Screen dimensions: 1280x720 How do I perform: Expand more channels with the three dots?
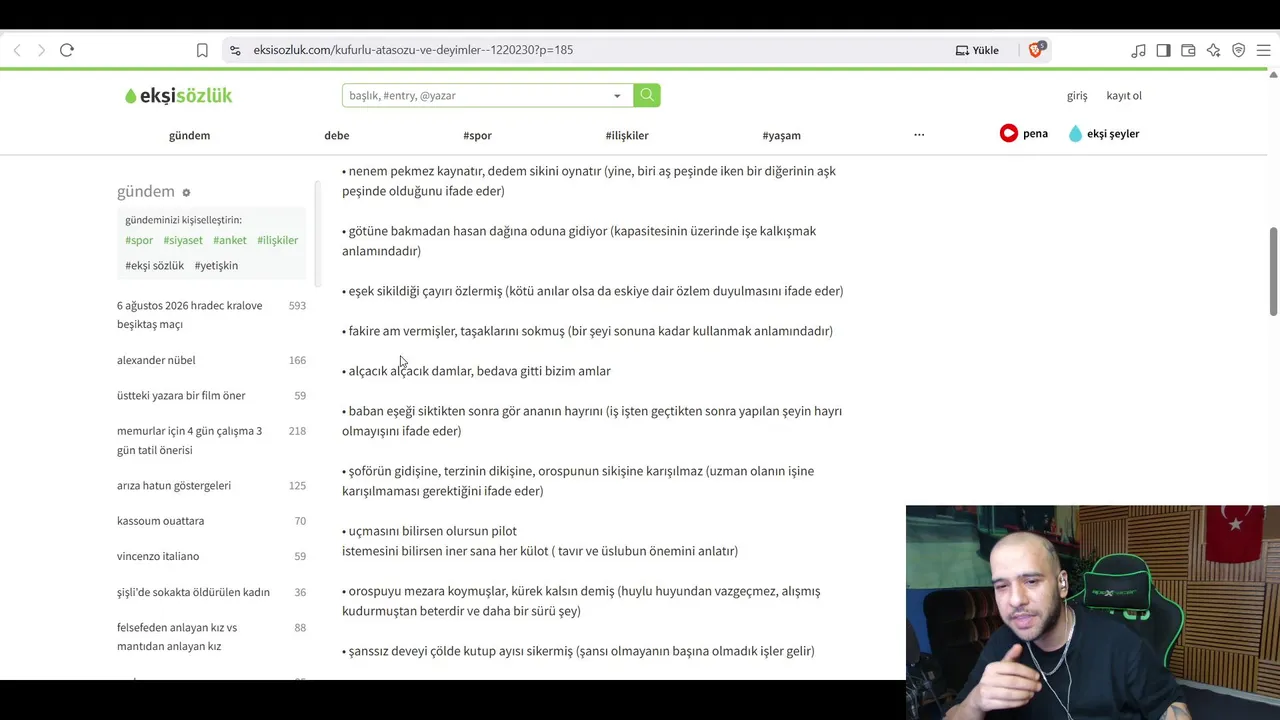coord(919,135)
